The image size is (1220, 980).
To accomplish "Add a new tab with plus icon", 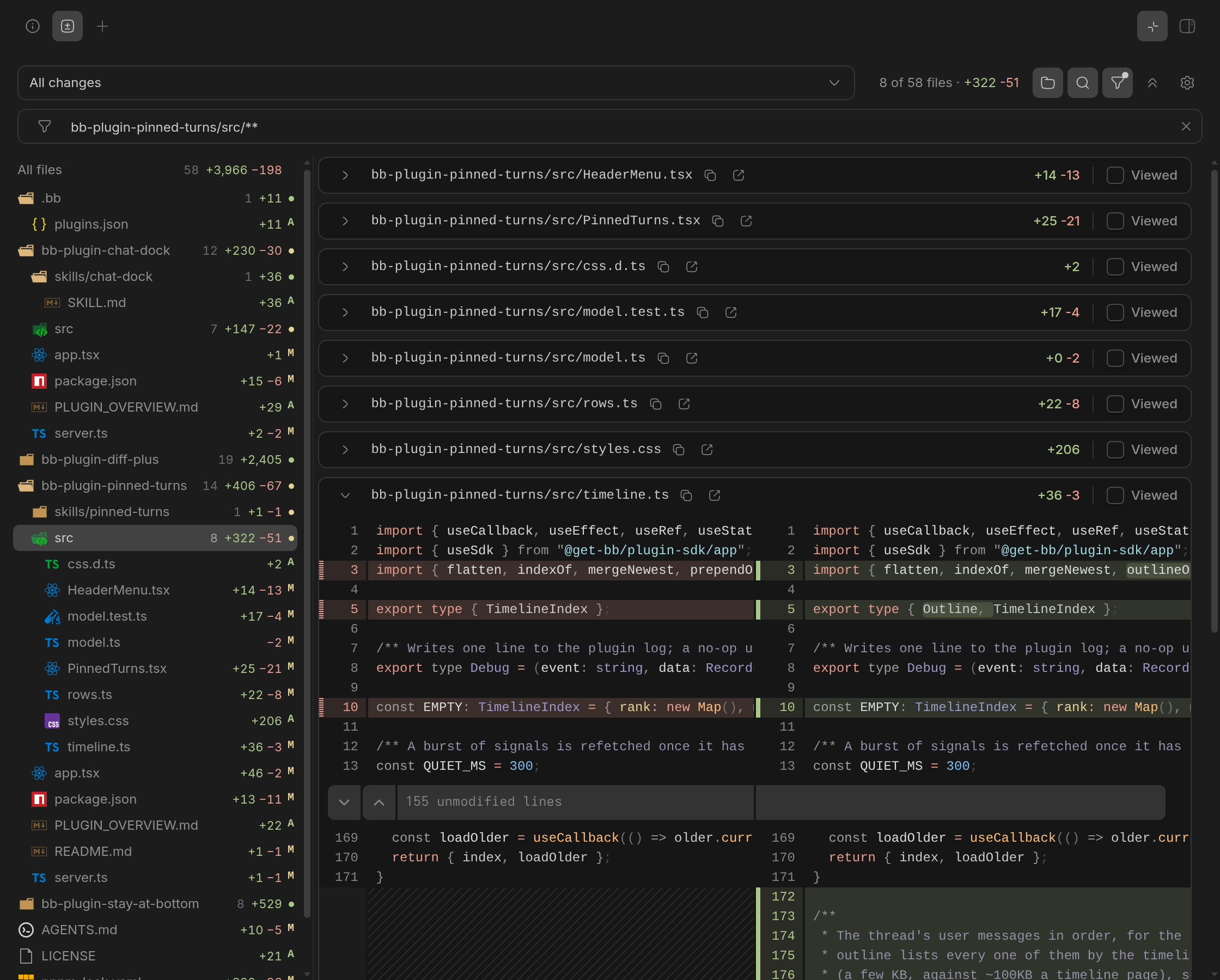I will pos(102,26).
